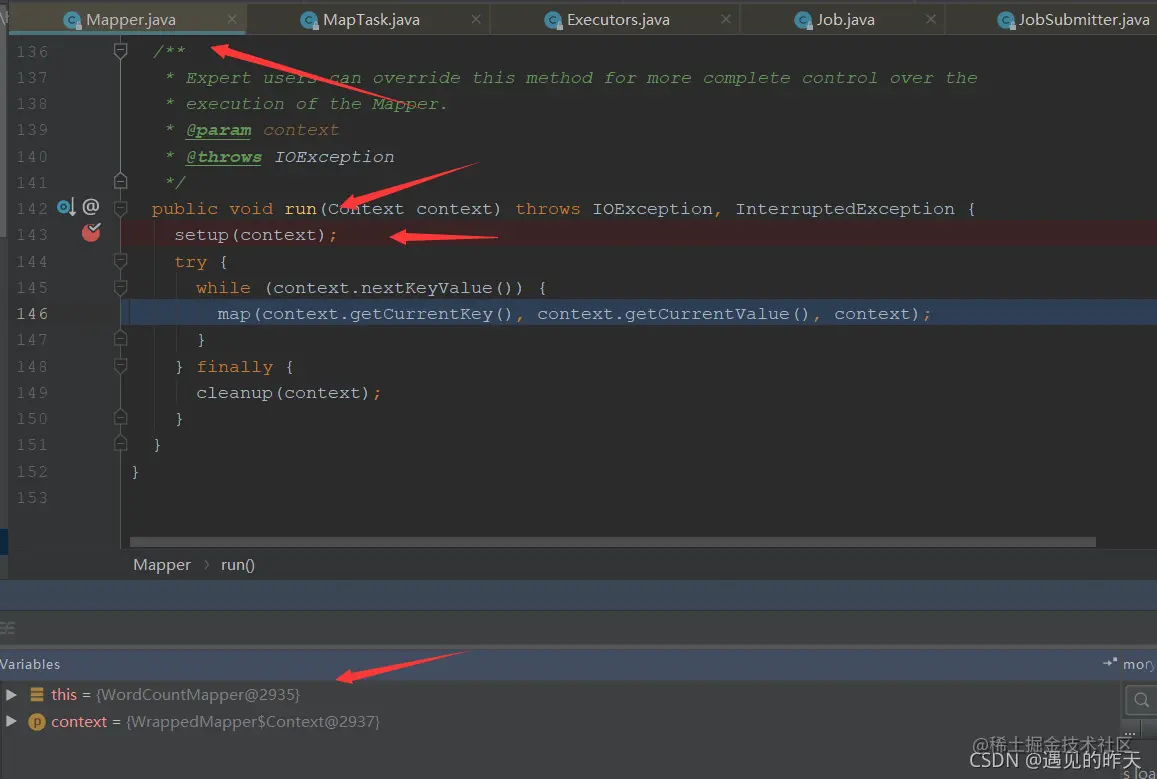Click the @throws tag in the Javadoc

pos(224,156)
